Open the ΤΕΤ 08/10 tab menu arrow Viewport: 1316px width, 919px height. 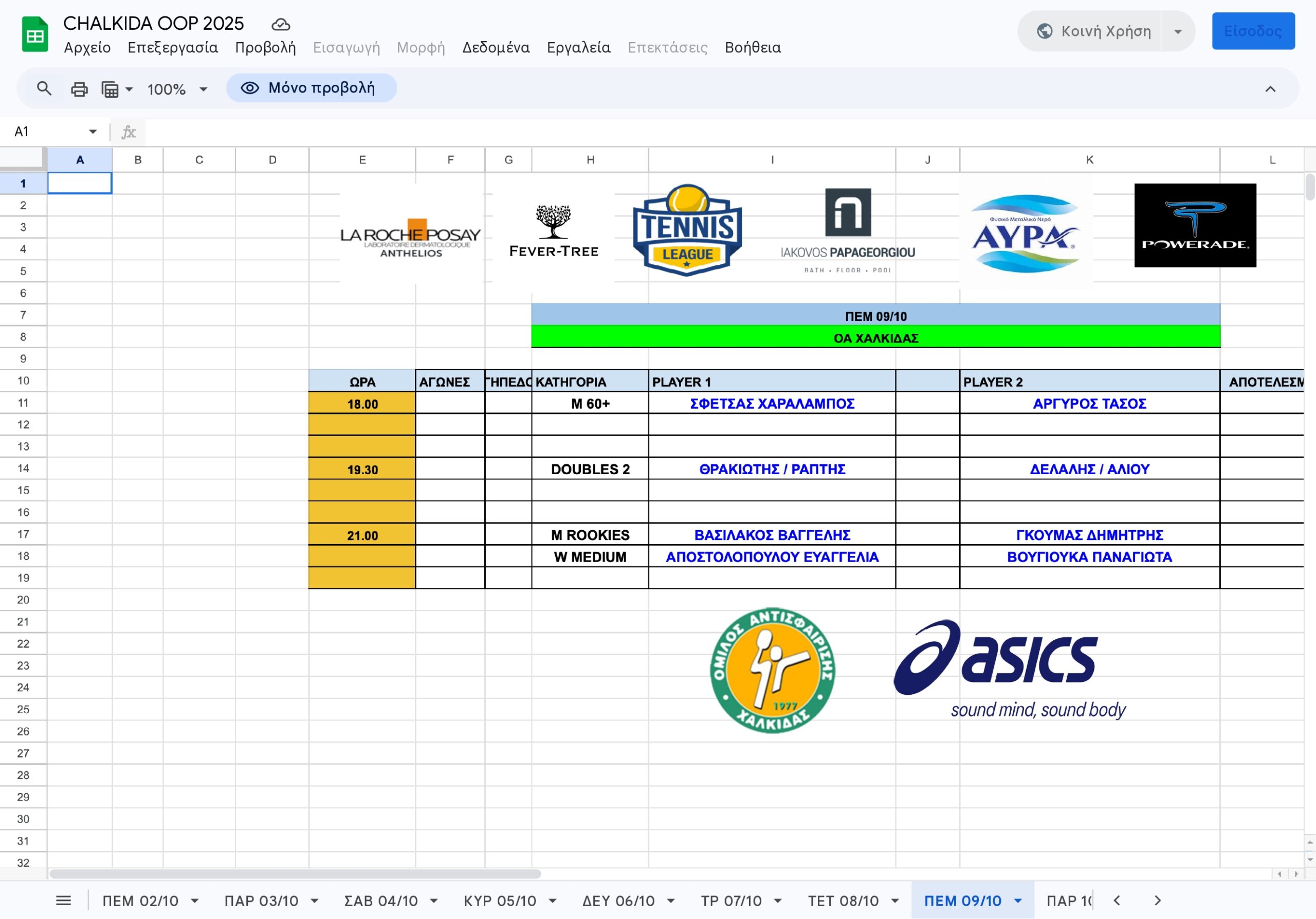[x=894, y=901]
